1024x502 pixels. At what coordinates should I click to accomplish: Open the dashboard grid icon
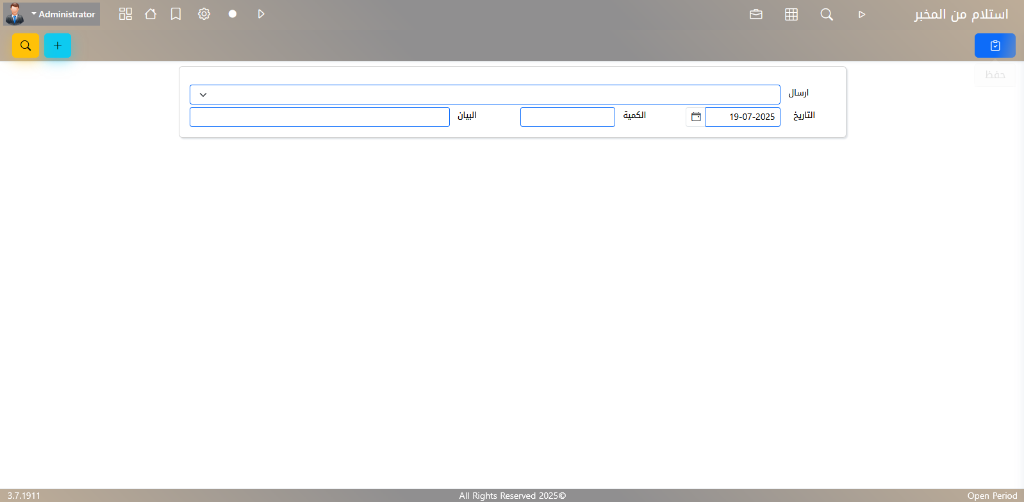click(x=125, y=14)
